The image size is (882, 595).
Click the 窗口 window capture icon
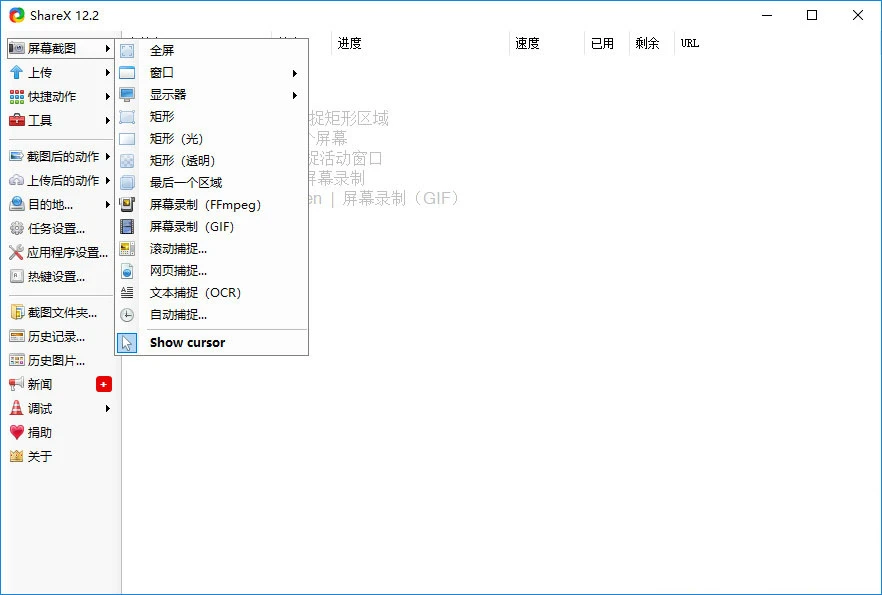coord(127,73)
